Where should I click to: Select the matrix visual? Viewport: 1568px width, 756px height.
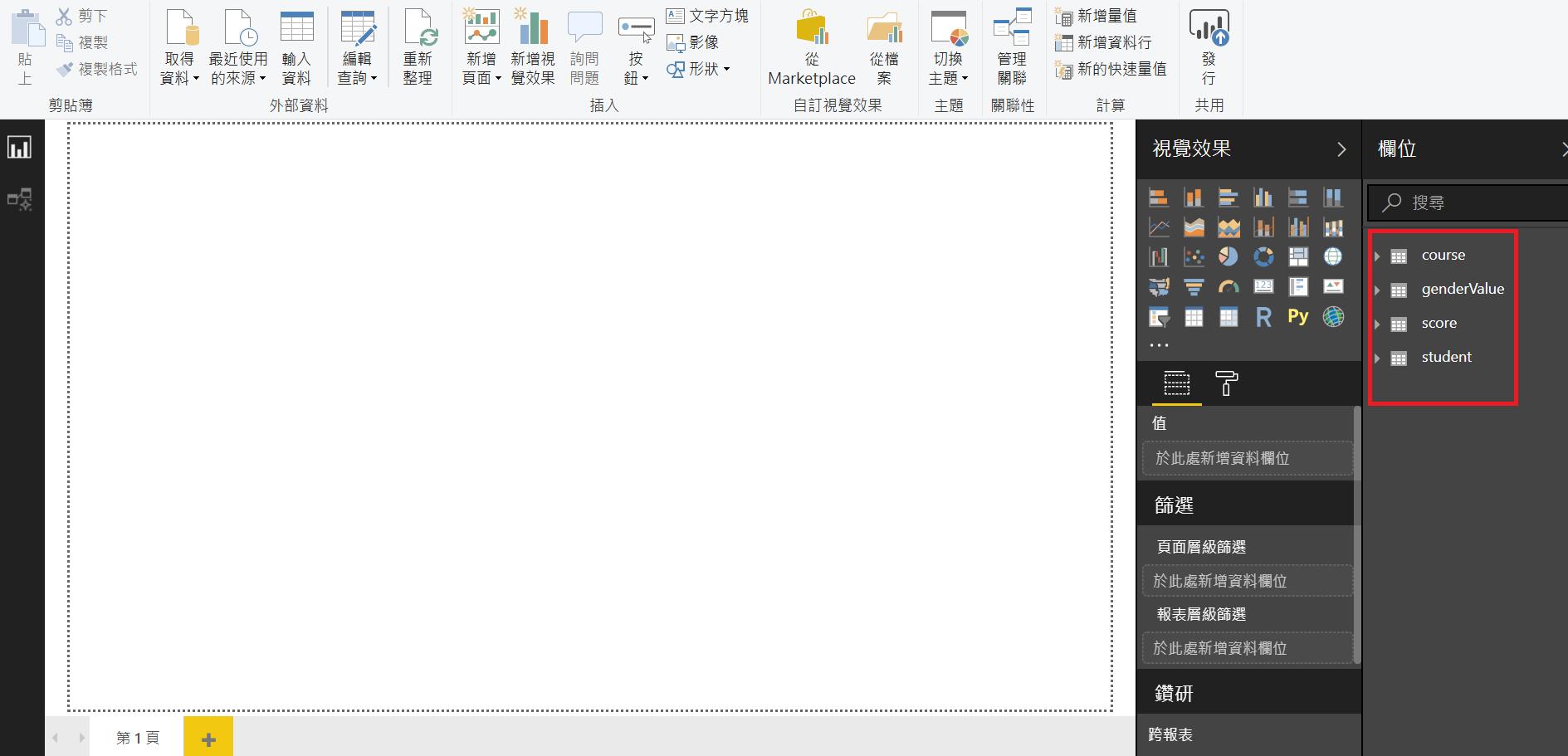point(1229,317)
